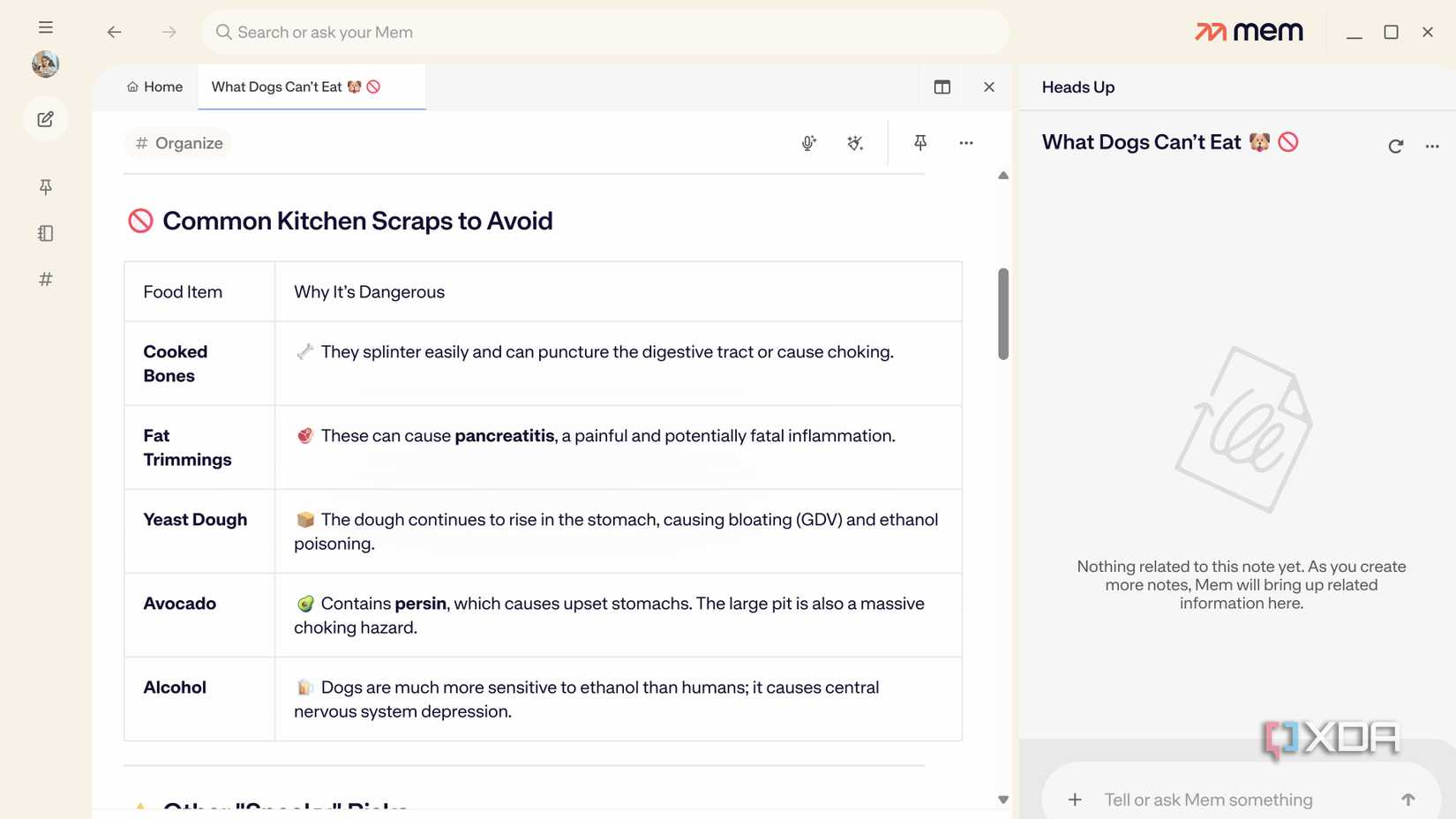Send the message with the up arrow
Screen dimensions: 1456x819
pos(1408,800)
